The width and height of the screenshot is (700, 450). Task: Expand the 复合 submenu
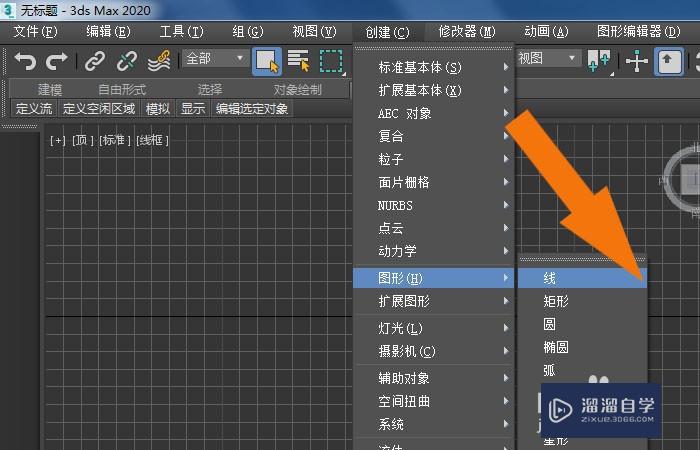pos(434,136)
